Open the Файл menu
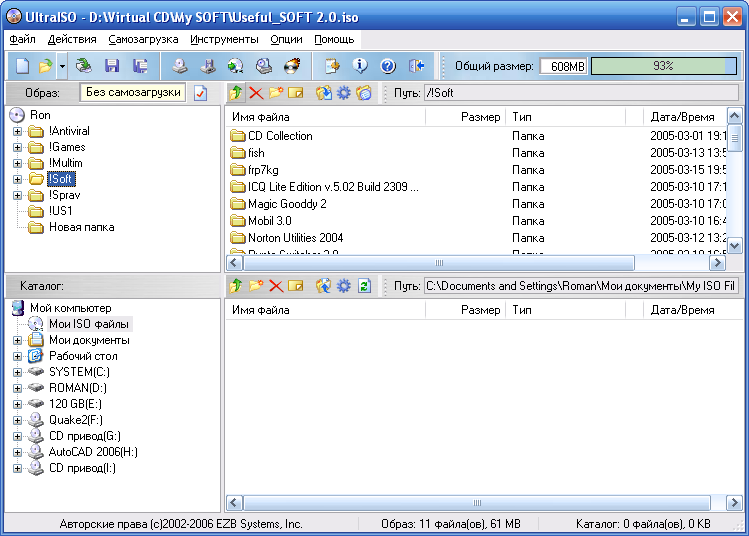749x536 pixels. [22, 39]
